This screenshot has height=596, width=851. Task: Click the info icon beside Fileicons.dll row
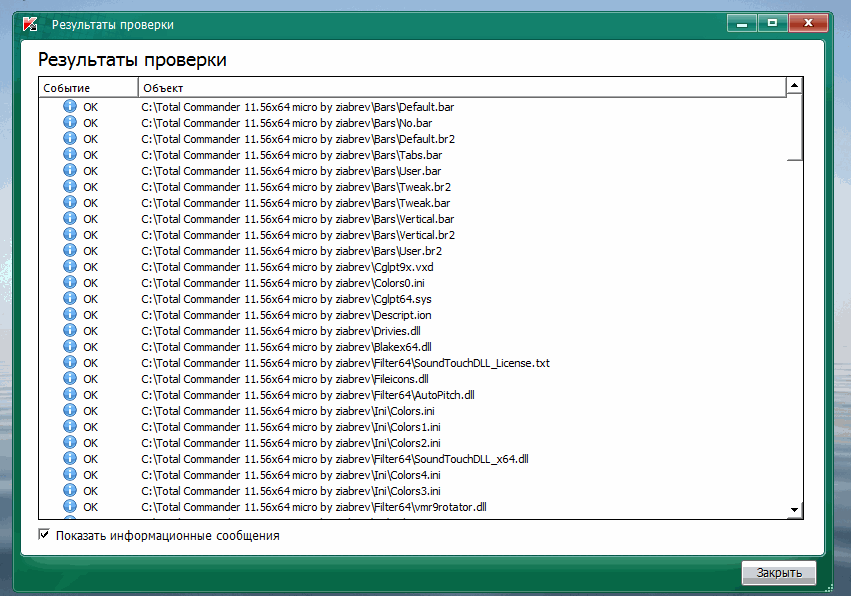[70, 378]
